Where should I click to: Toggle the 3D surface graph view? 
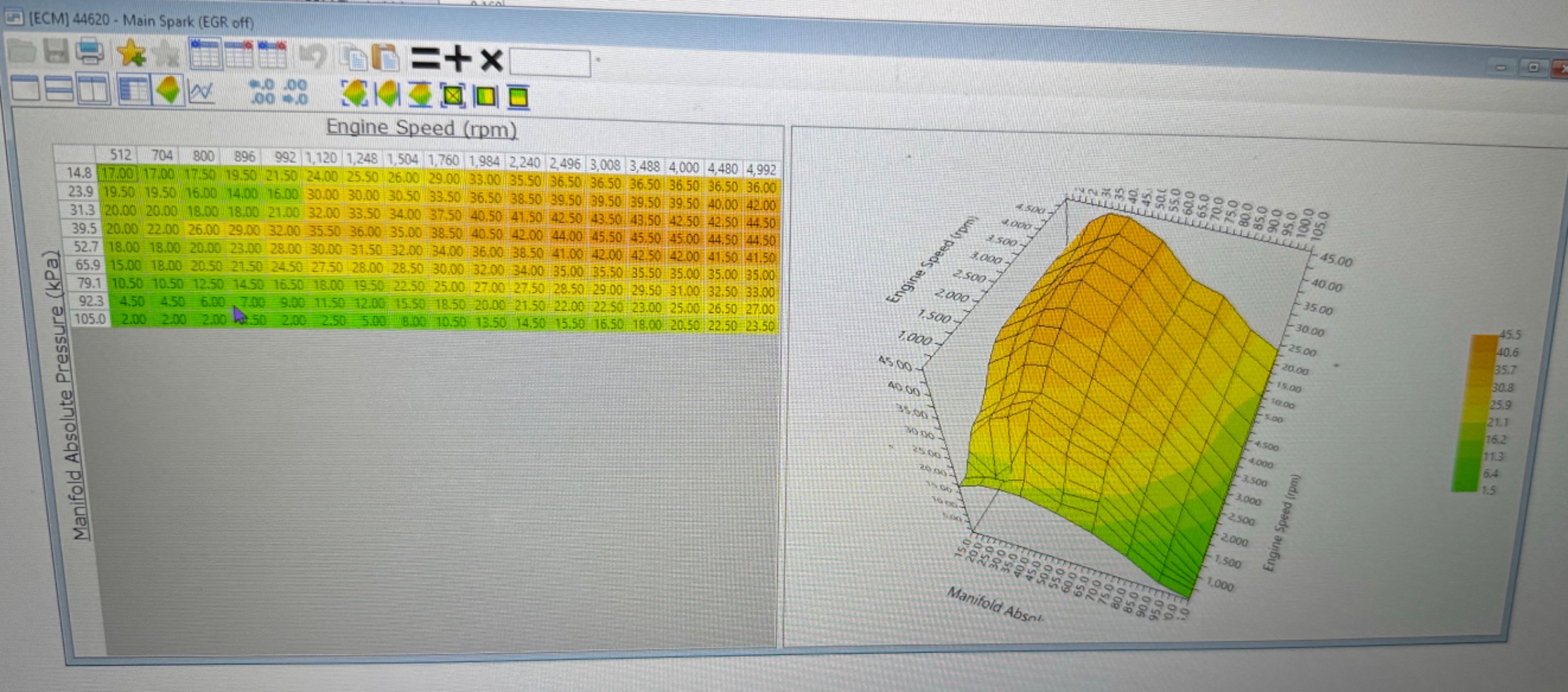tap(168, 90)
